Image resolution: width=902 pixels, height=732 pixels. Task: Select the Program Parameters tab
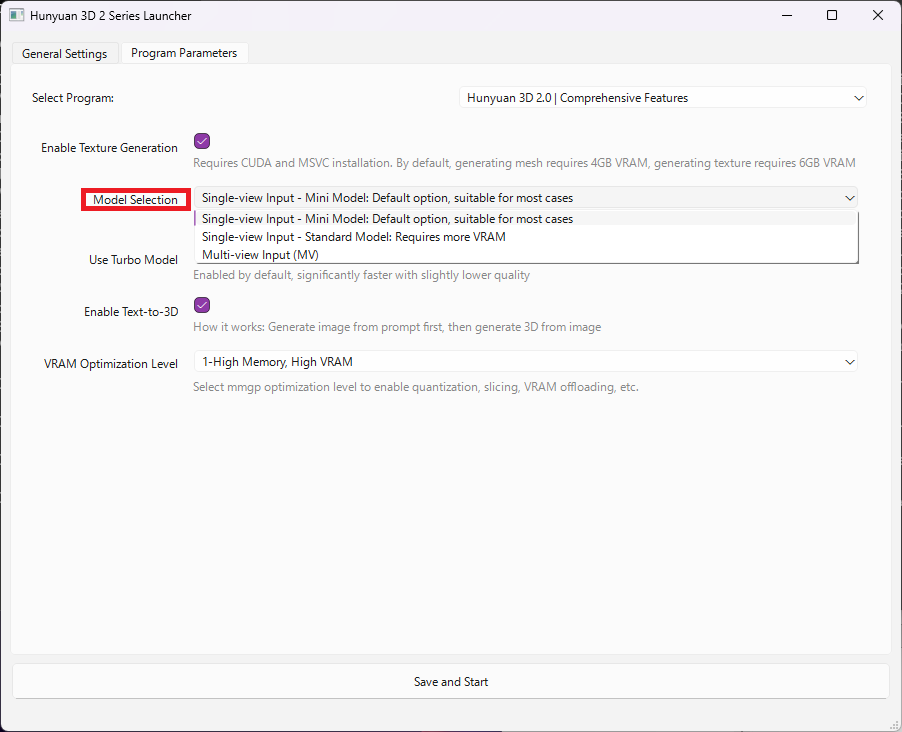(x=184, y=53)
